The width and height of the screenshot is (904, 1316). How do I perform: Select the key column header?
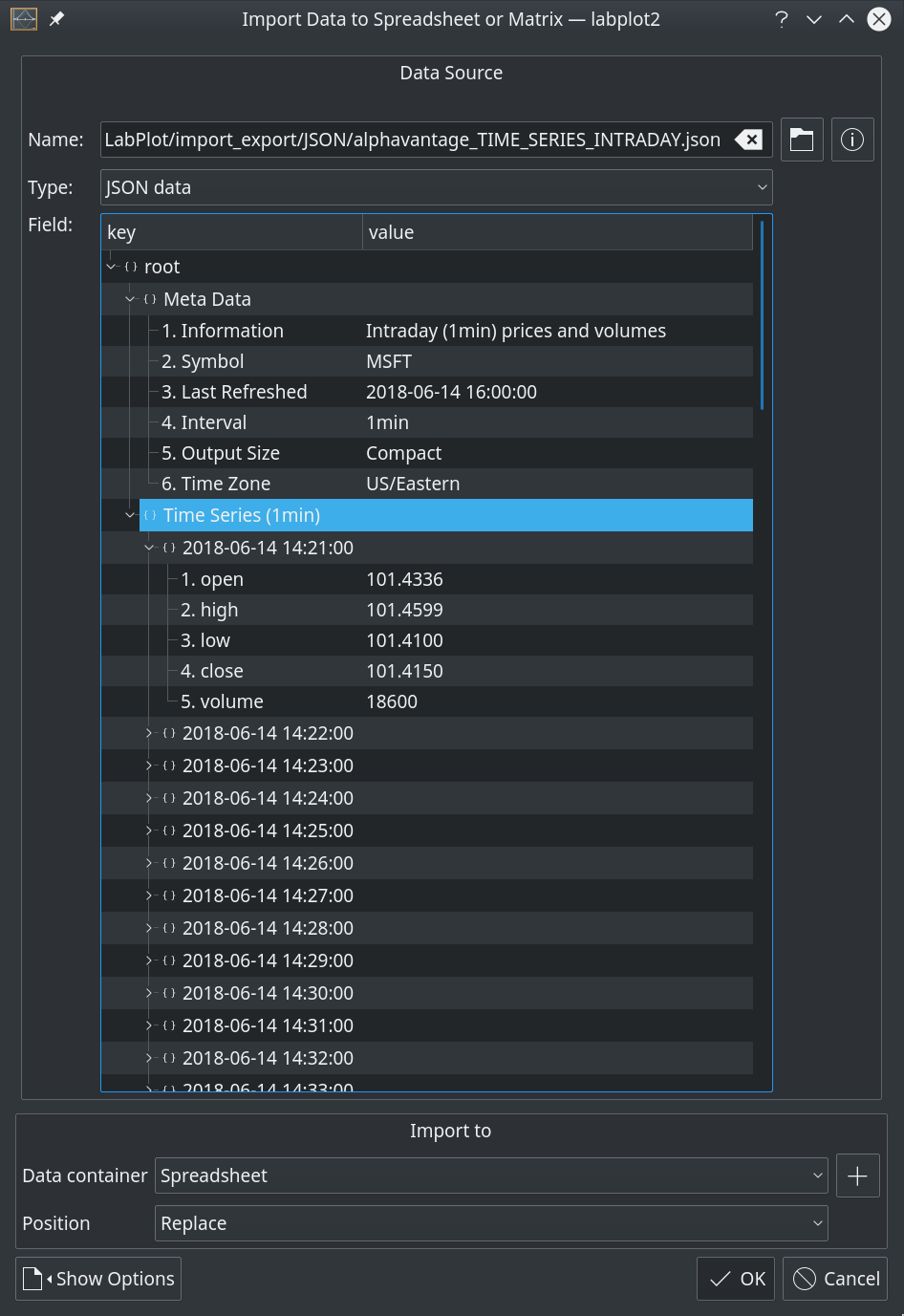tap(229, 231)
